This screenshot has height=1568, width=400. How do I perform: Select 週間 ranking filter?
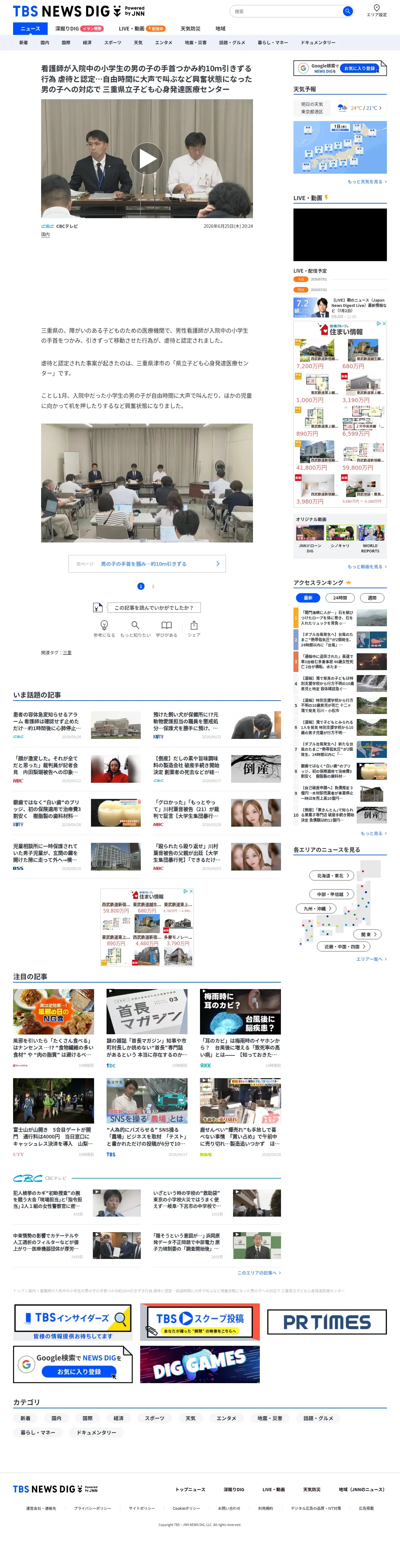point(372,597)
